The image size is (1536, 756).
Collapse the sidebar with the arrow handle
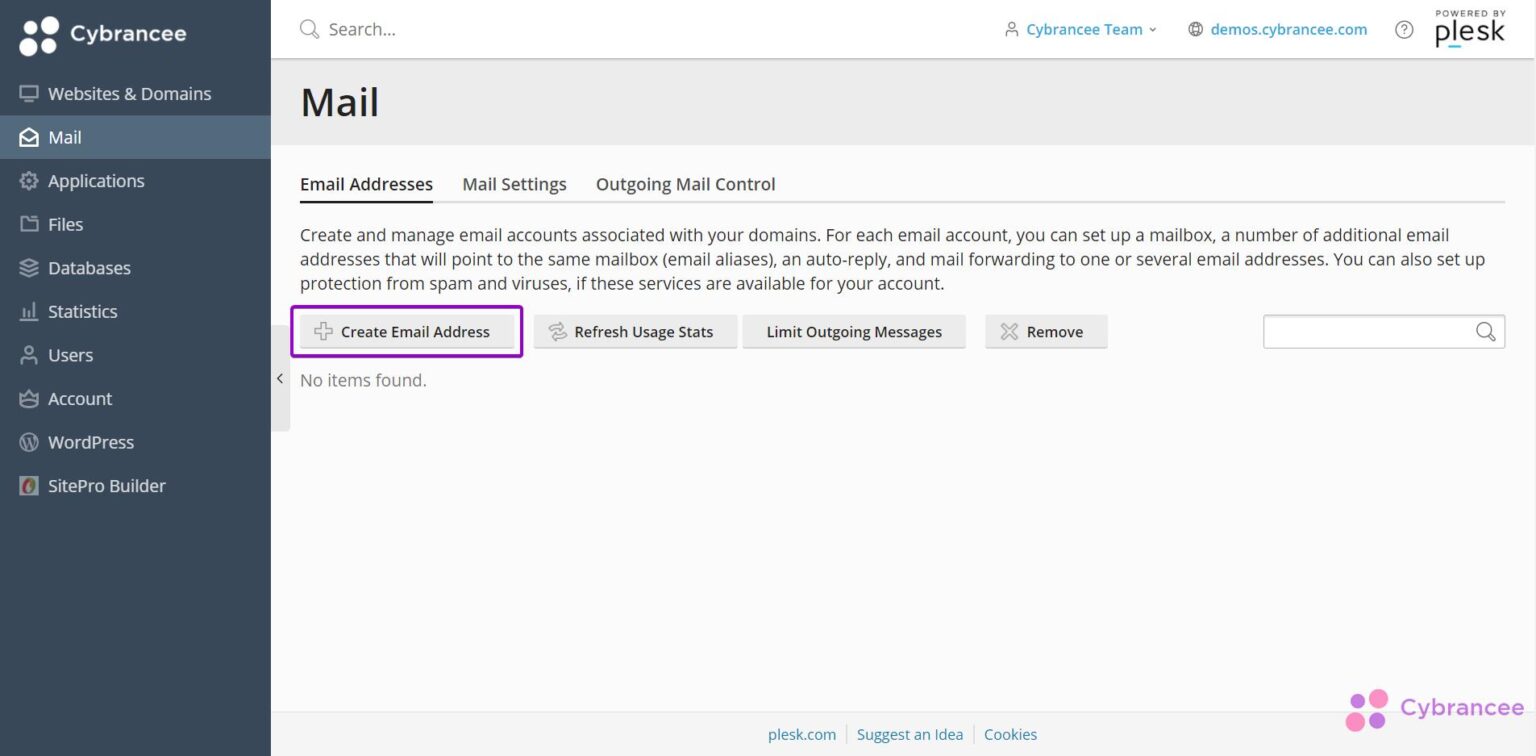[280, 379]
